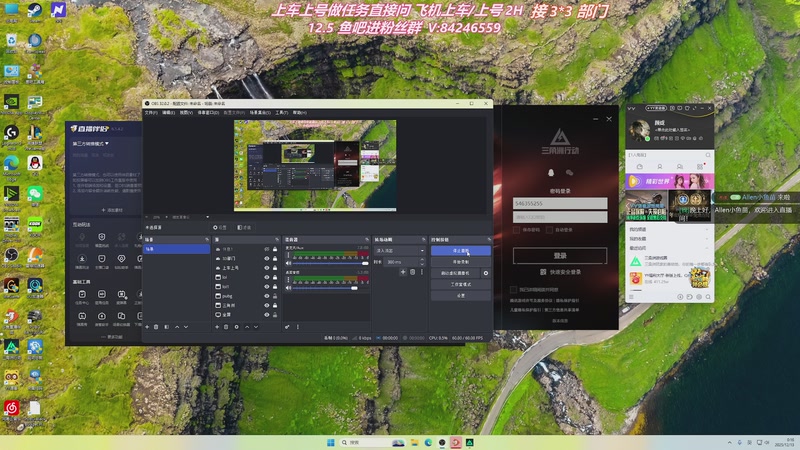Viewport: 800px width, 450px height.
Task: Expand the 第三方推流模式 mode dropdown
Action: tap(91, 144)
